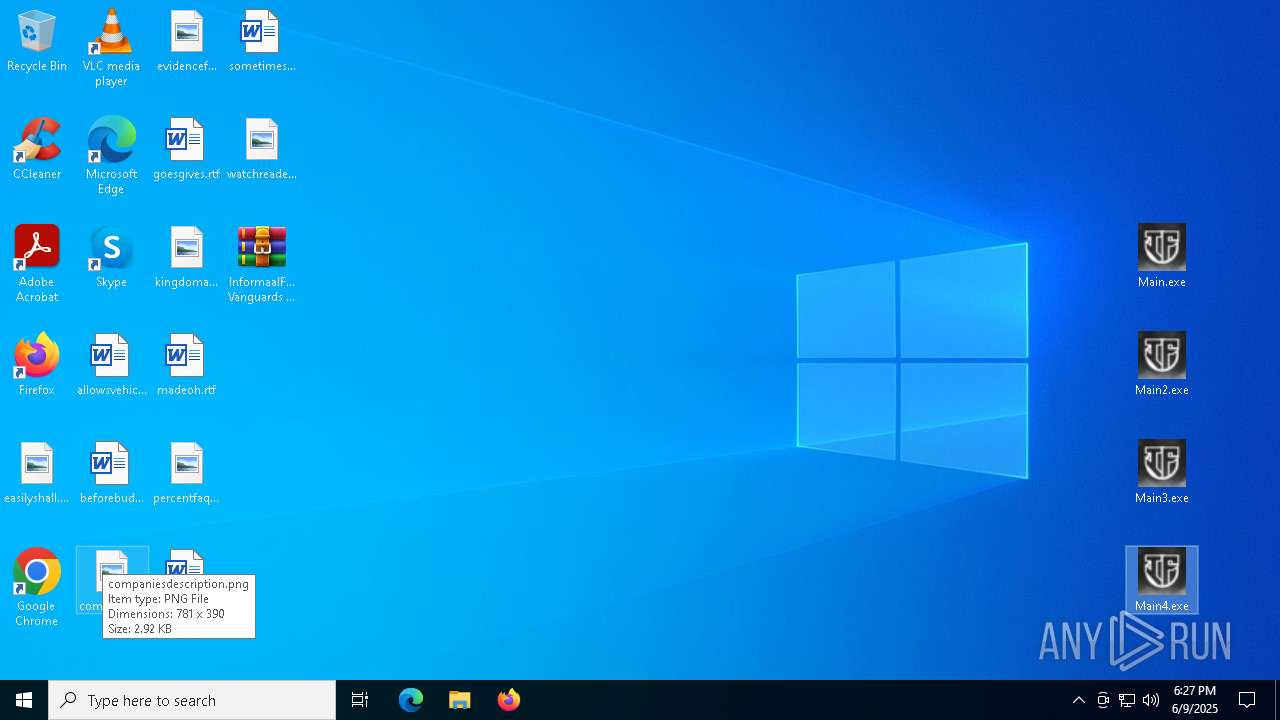Select the Main2.exe desktop icon
Screen dimensions: 1280x720
[x=1162, y=366]
